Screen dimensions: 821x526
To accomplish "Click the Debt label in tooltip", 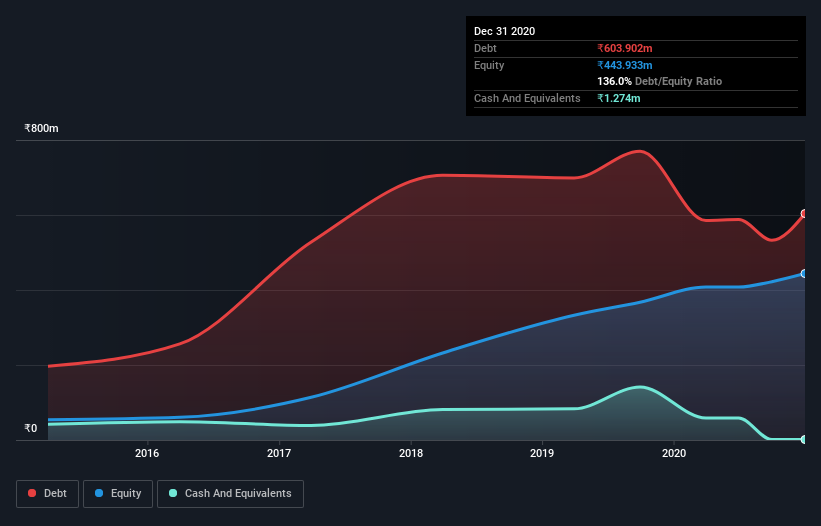I will (485, 48).
